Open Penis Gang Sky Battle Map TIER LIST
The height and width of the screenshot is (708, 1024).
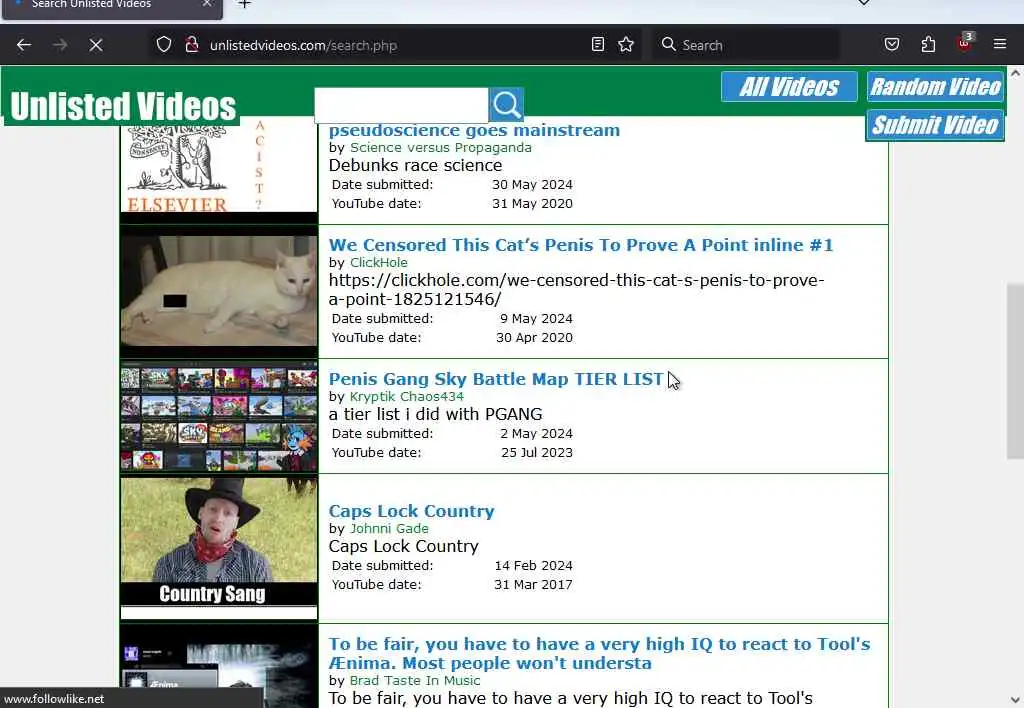pyautogui.click(x=496, y=379)
